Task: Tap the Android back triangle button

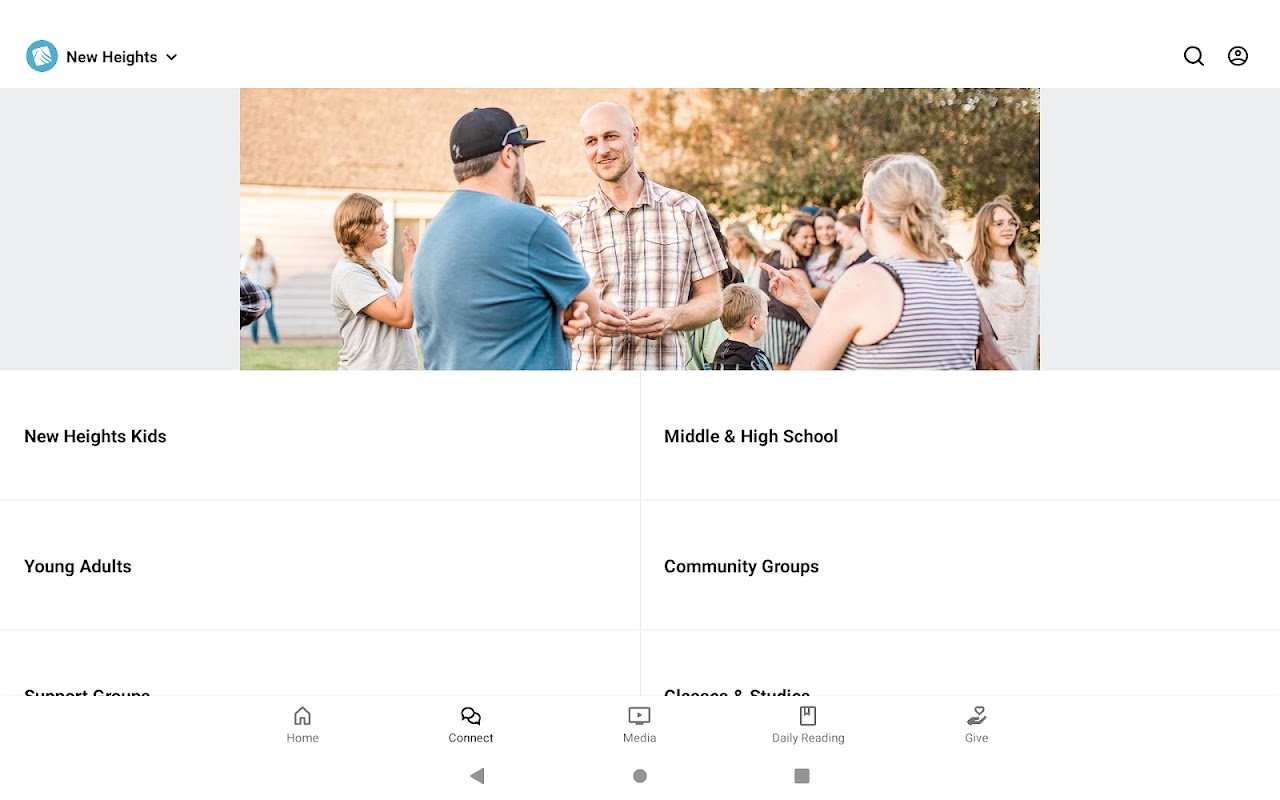Action: click(x=477, y=776)
